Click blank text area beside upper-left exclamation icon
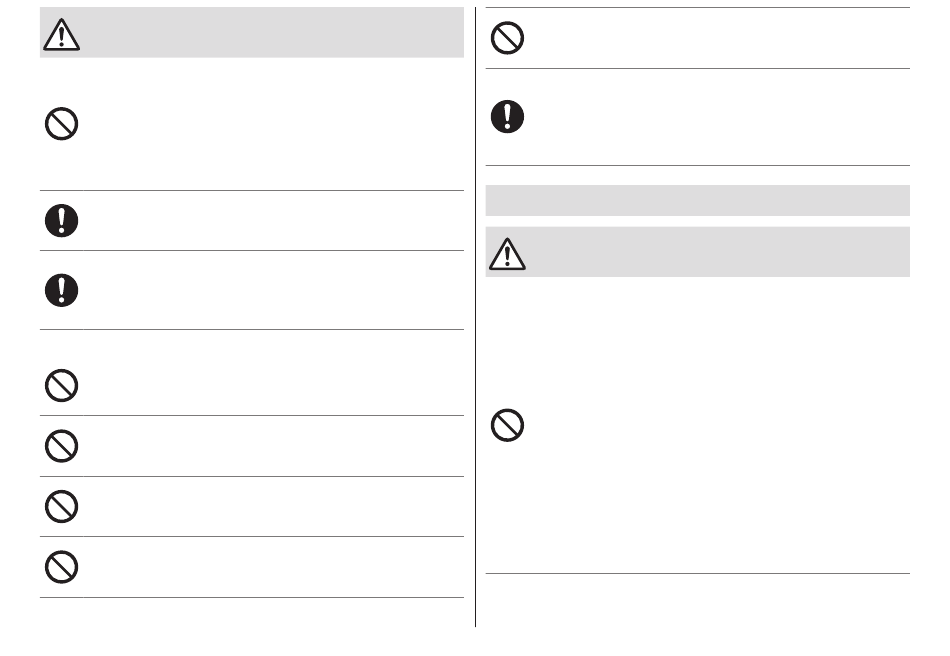 273,220
